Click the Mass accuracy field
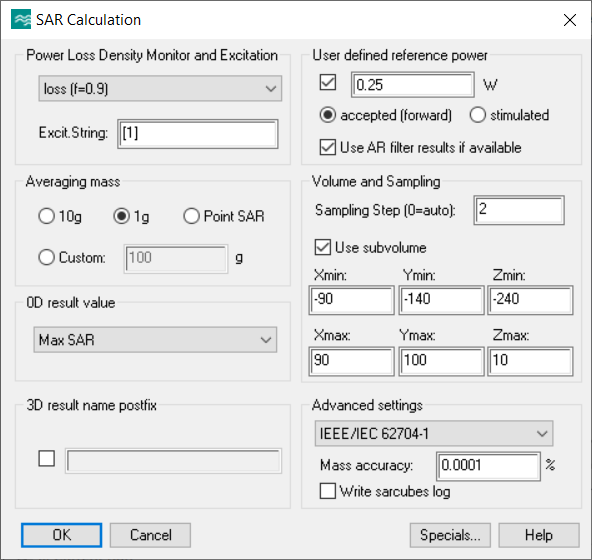Screen dimensions: 592x560 (x=488, y=466)
